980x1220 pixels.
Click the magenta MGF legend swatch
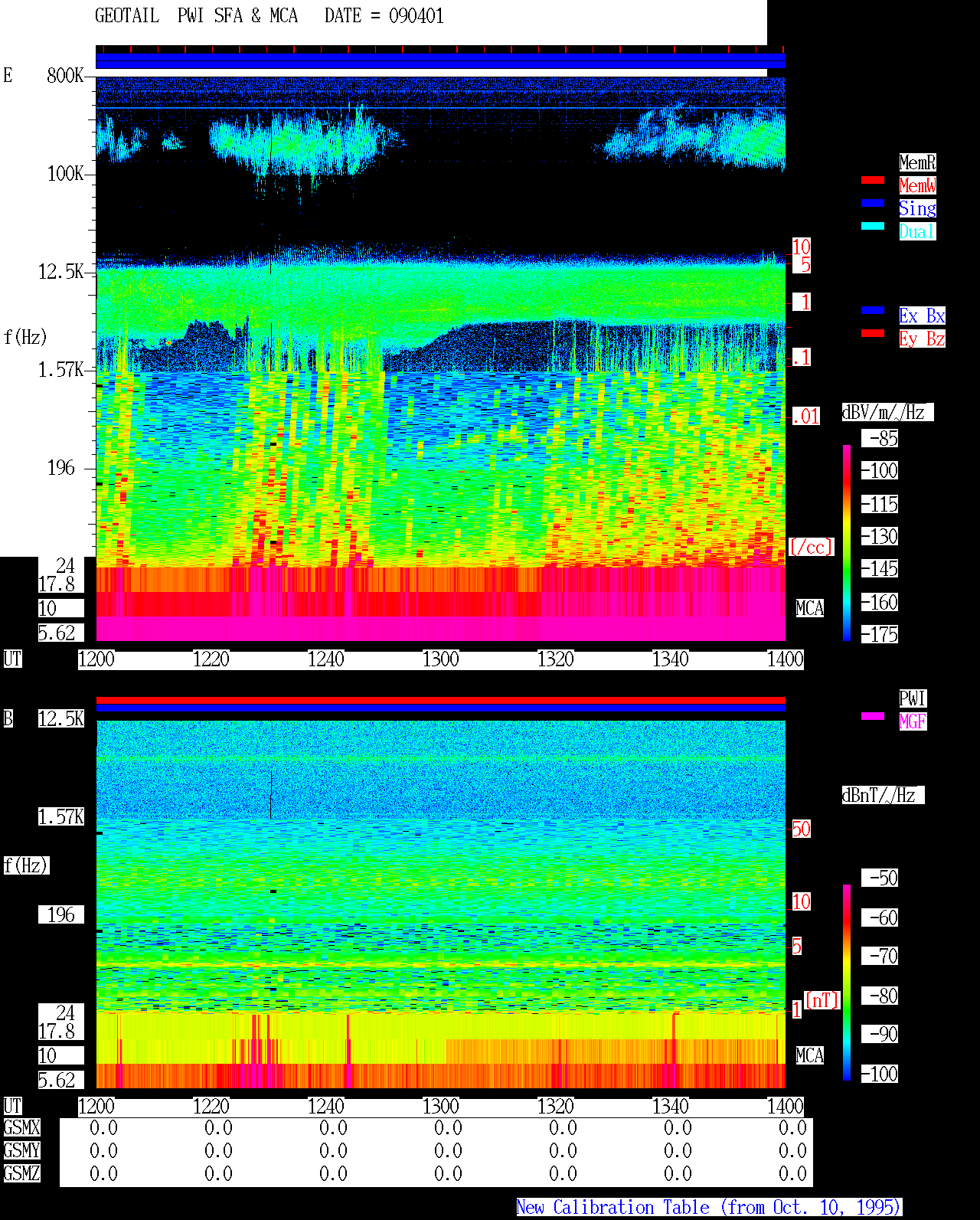coord(873,716)
